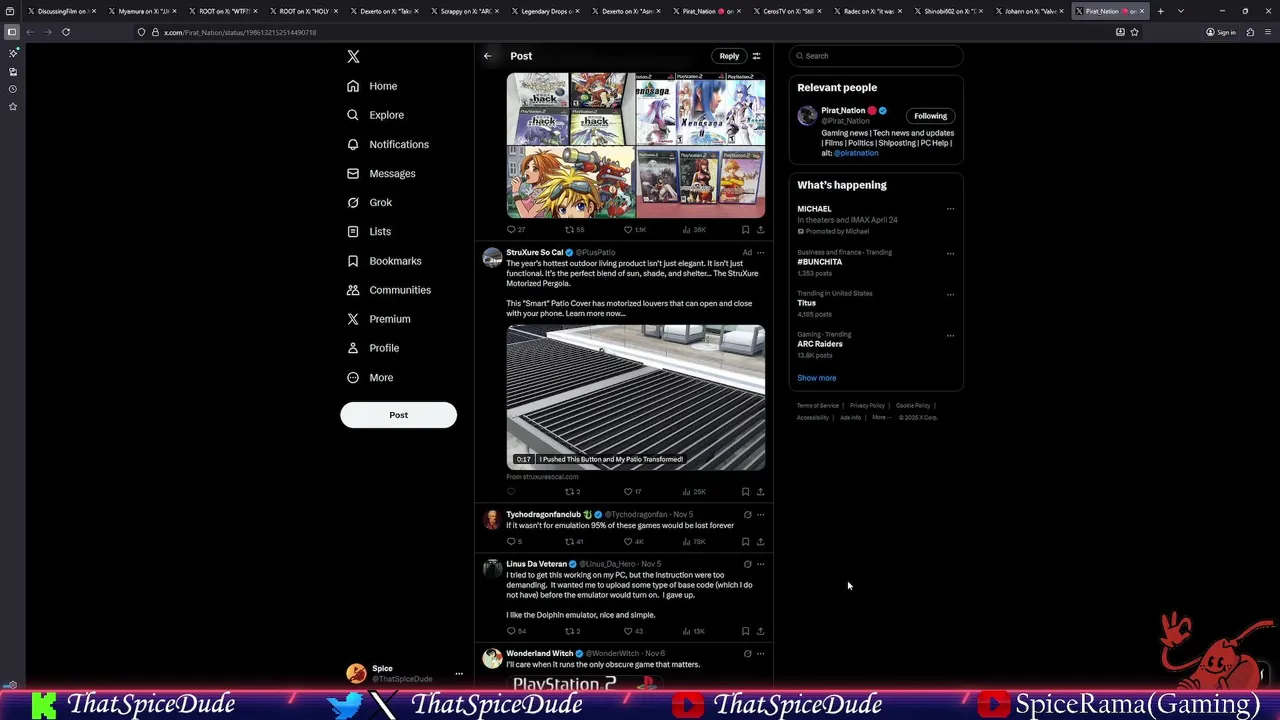
Task: Open more options for ARC Raiders trend
Action: pyautogui.click(x=950, y=335)
